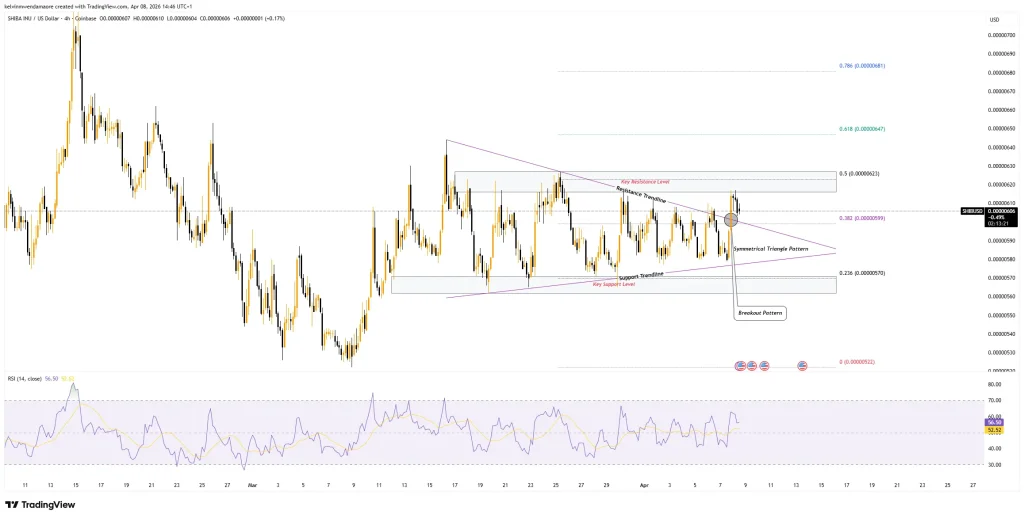Click the 0.618 (0.00000647) Fibonacci label

point(862,129)
